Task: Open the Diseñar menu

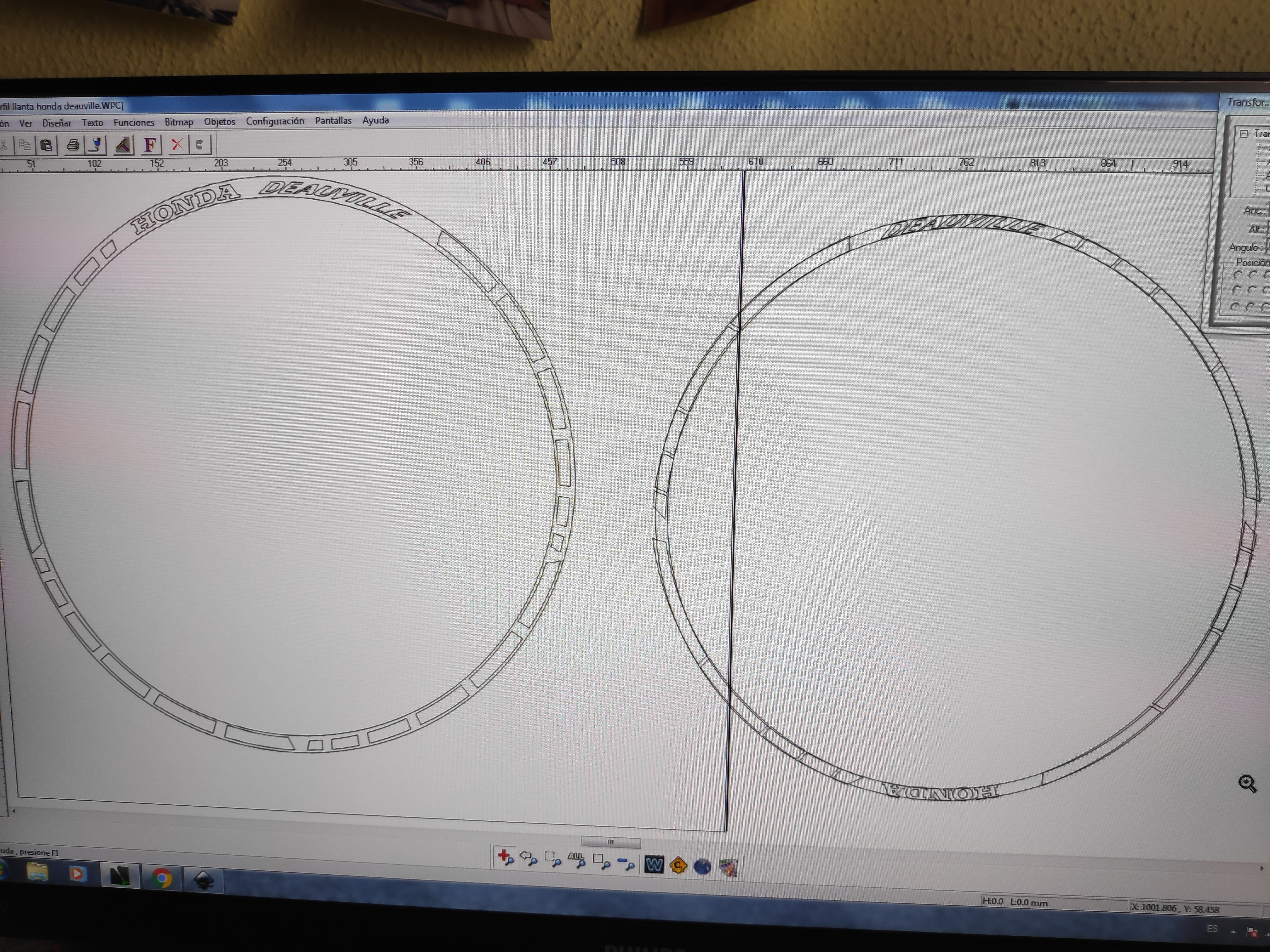Action: pos(57,123)
